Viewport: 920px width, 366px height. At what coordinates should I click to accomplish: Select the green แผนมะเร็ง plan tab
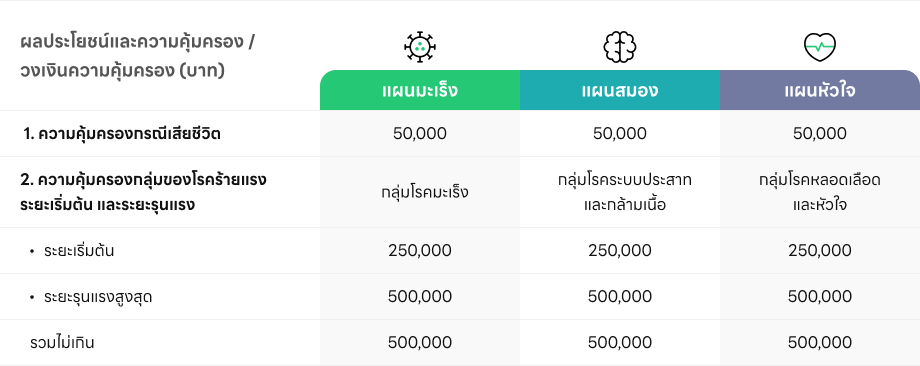point(420,90)
